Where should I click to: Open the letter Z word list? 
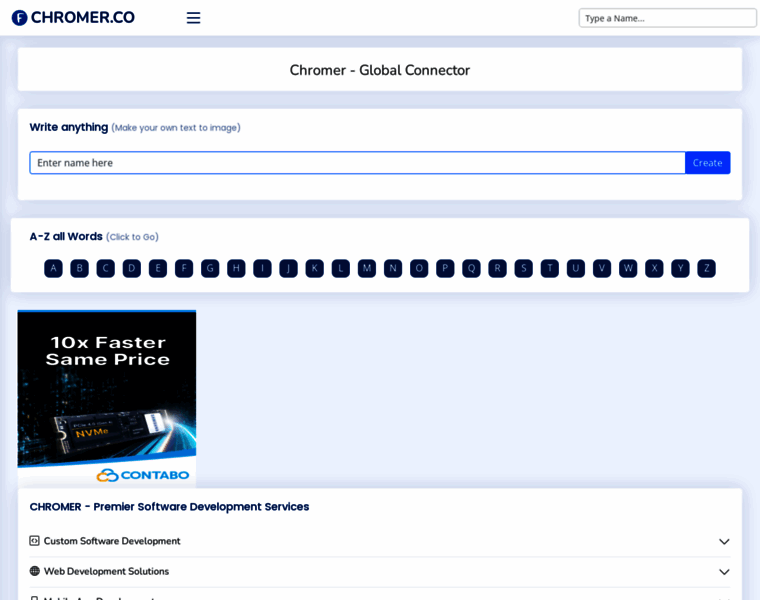point(707,268)
